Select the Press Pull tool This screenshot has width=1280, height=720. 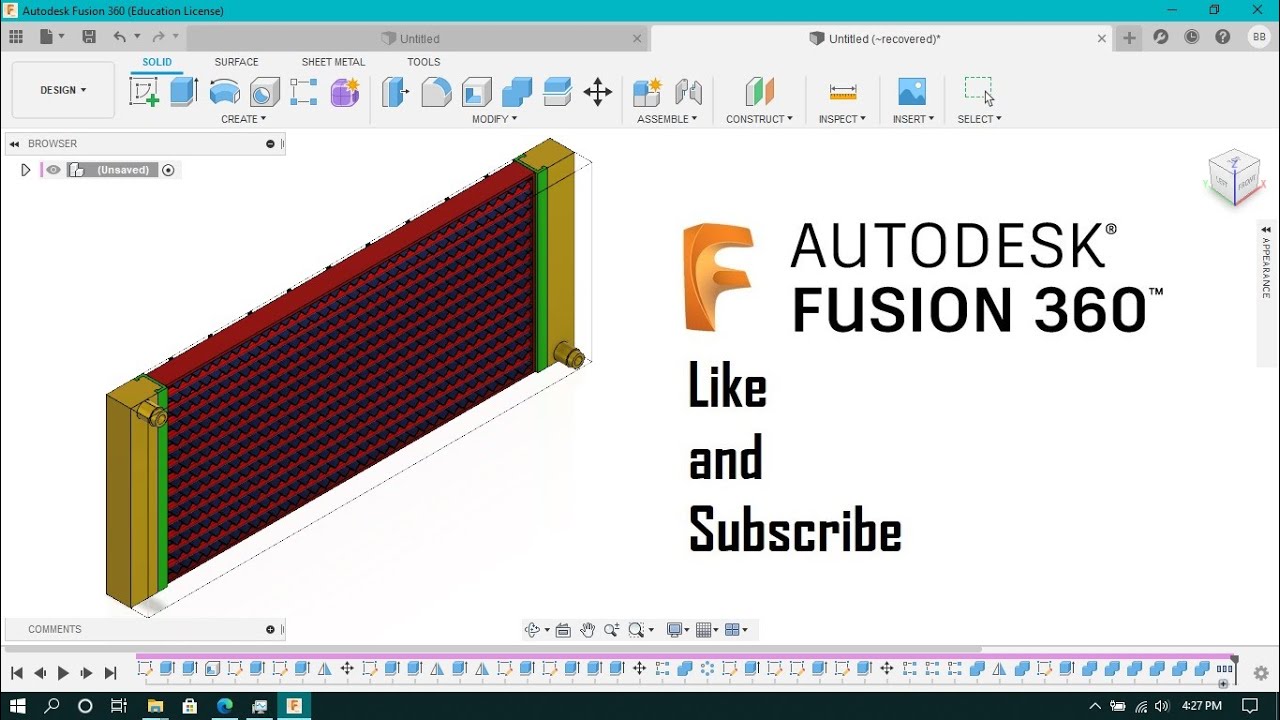click(x=396, y=92)
